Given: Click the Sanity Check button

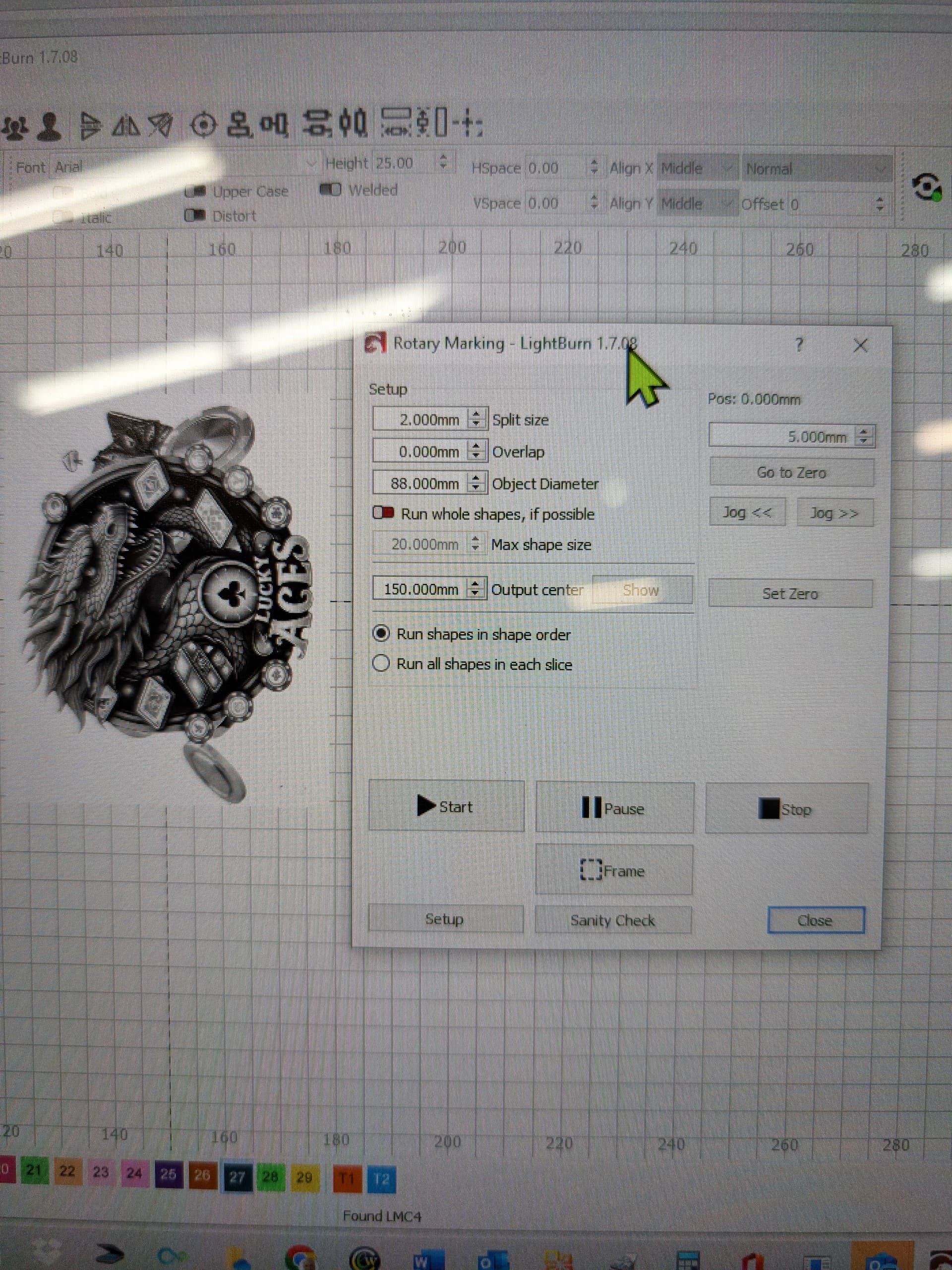Looking at the screenshot, I should [x=613, y=920].
